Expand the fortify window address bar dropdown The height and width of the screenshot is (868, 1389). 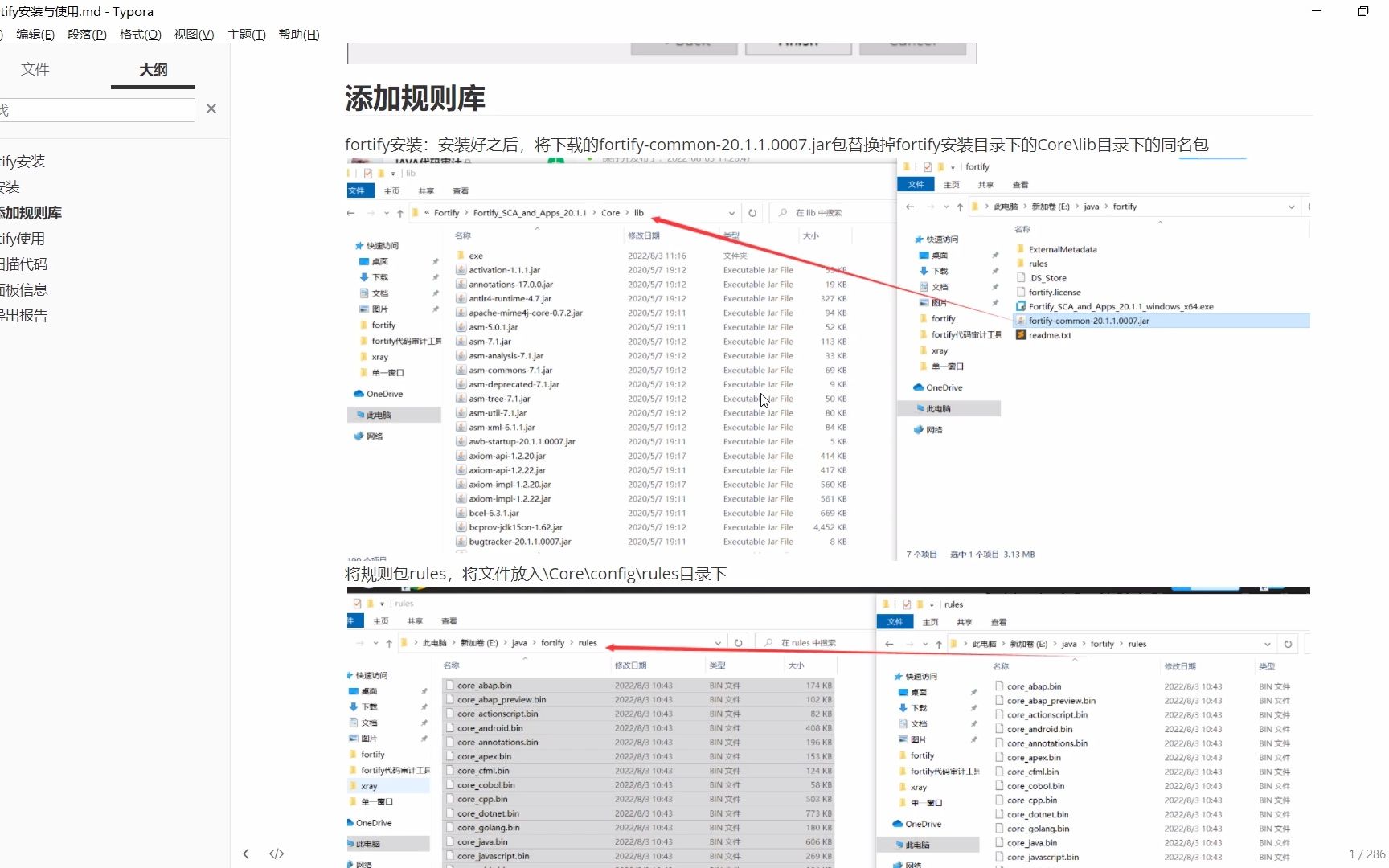pyautogui.click(x=1292, y=207)
